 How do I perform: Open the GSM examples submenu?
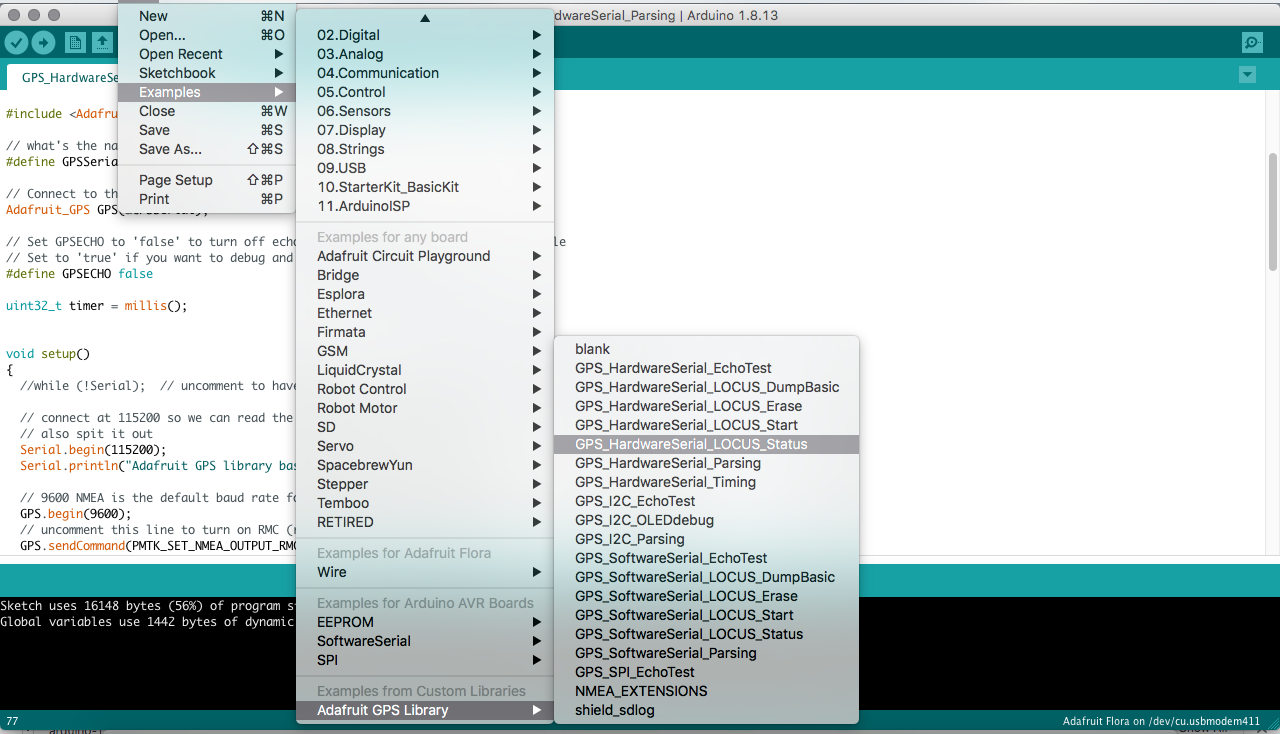point(425,351)
